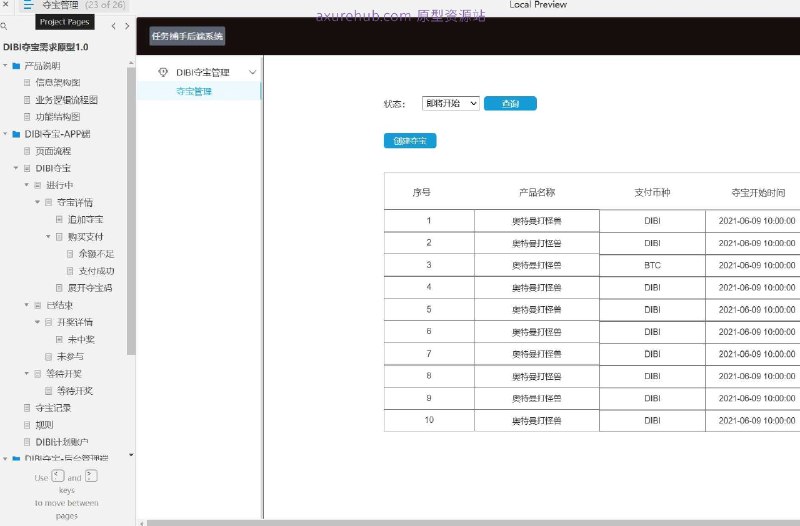Open the 页面流程 page
This screenshot has width=800, height=526.
(53, 151)
